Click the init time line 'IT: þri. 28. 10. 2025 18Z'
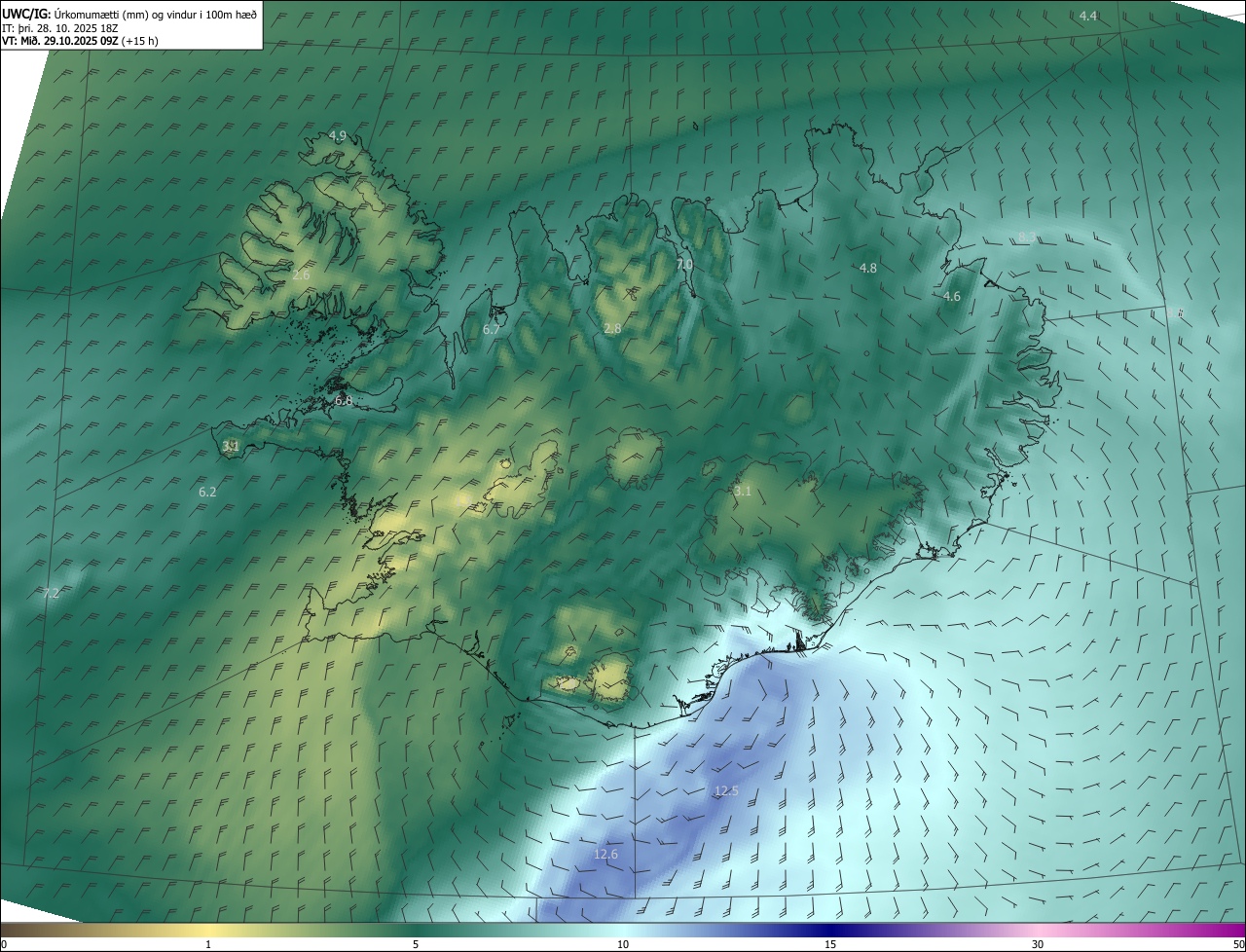Viewport: 1246px width, 952px height. [60, 28]
